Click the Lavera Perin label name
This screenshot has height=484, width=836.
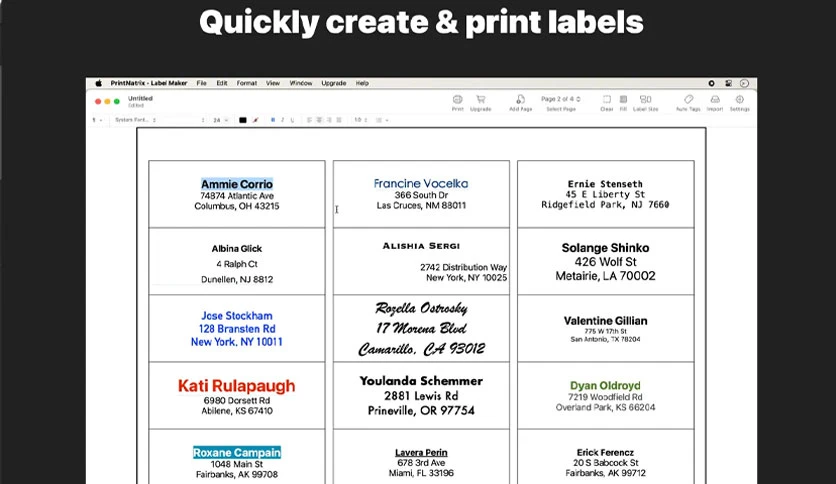tap(421, 453)
